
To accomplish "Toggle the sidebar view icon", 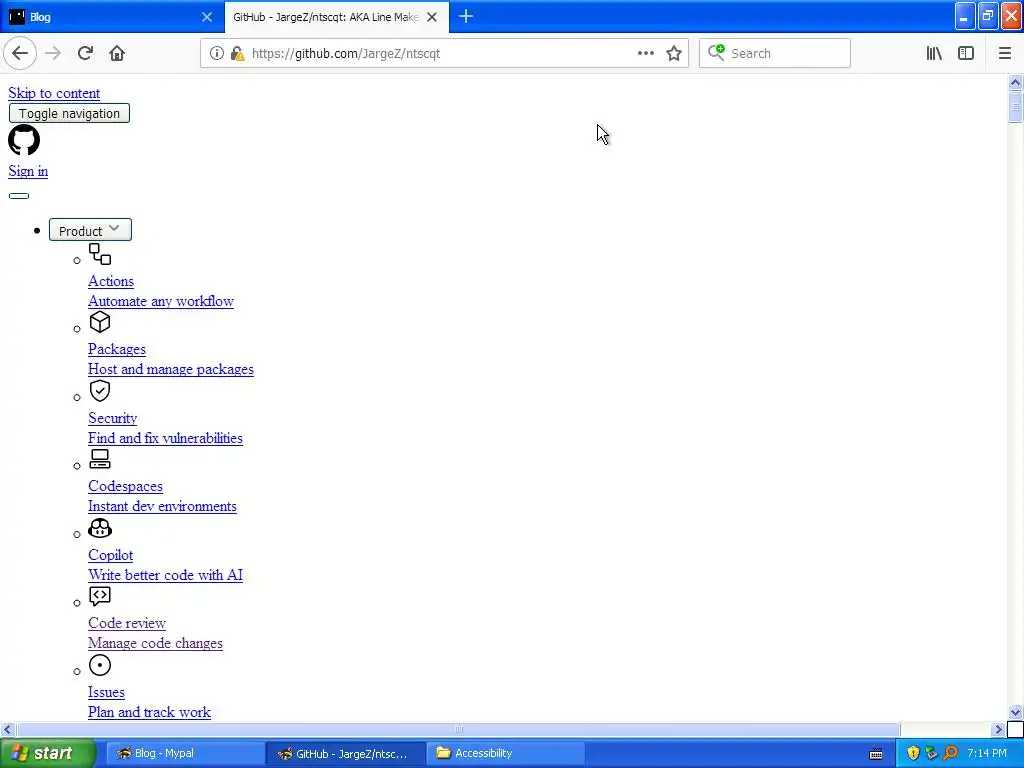I will tap(966, 54).
